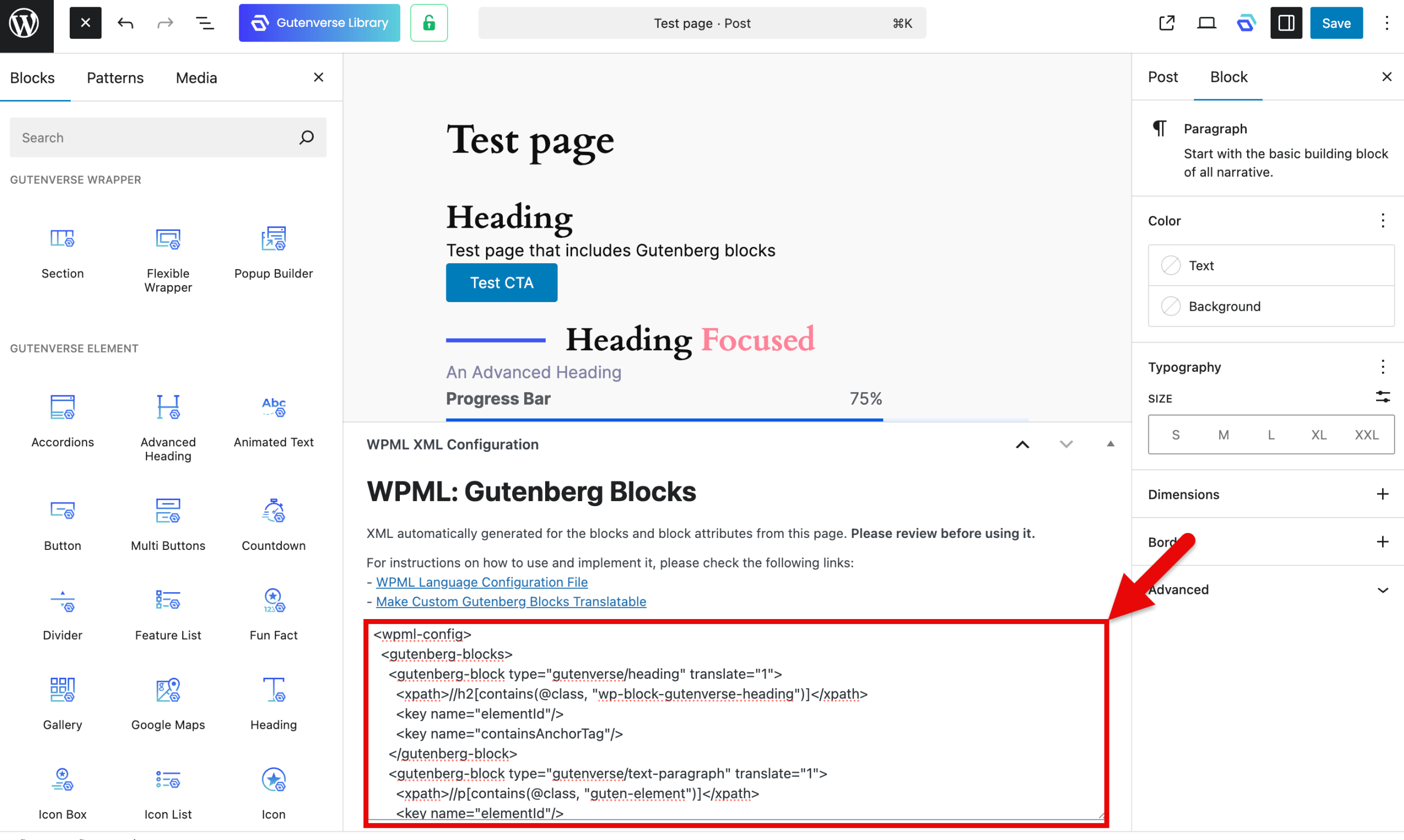
Task: Close the settings sidebar
Action: point(1386,77)
